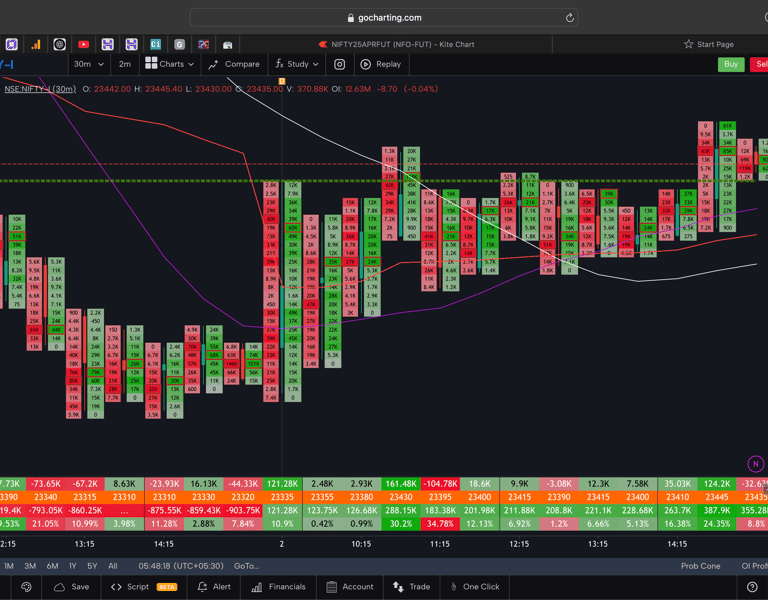Click the 10:15 time axis label
The height and width of the screenshot is (600, 768).
pos(361,544)
